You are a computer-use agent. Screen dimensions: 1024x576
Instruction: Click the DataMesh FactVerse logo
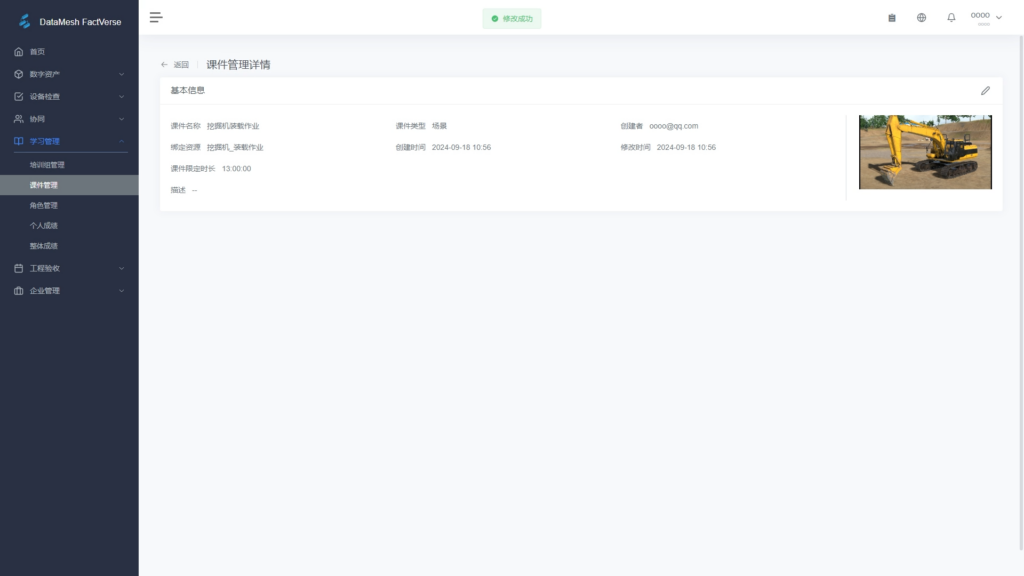tap(25, 21)
